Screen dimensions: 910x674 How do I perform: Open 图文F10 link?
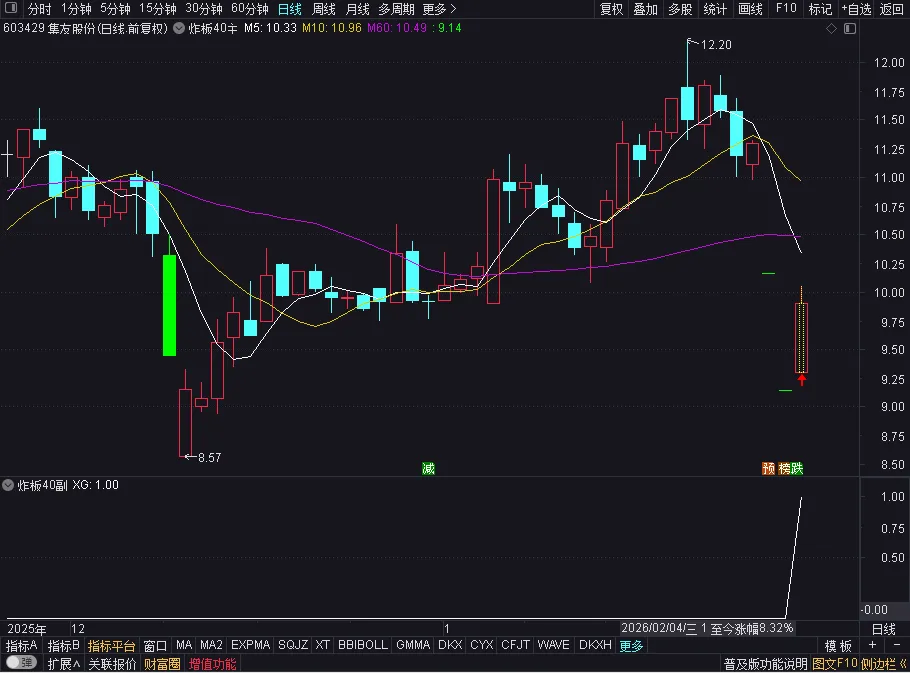(835, 664)
